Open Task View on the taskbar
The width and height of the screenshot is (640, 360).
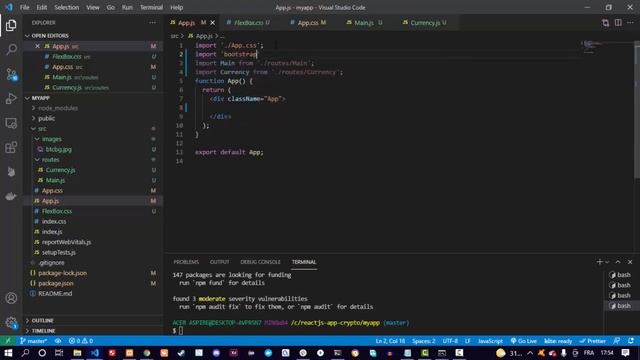tap(59, 353)
